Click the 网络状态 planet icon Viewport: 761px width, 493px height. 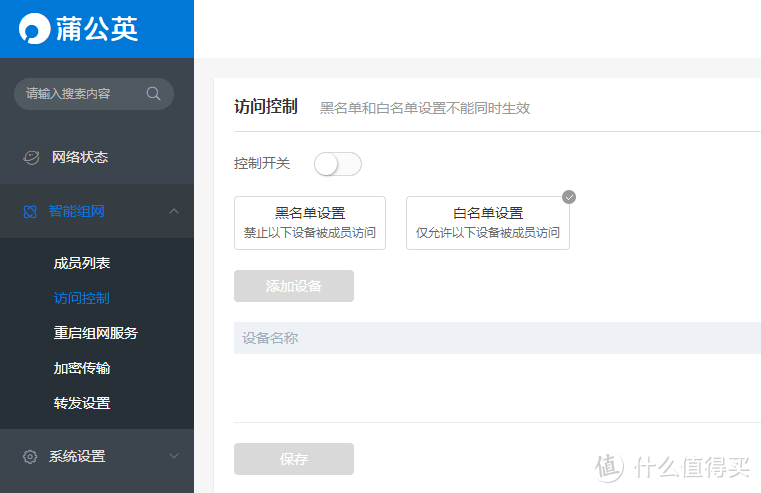[x=31, y=157]
